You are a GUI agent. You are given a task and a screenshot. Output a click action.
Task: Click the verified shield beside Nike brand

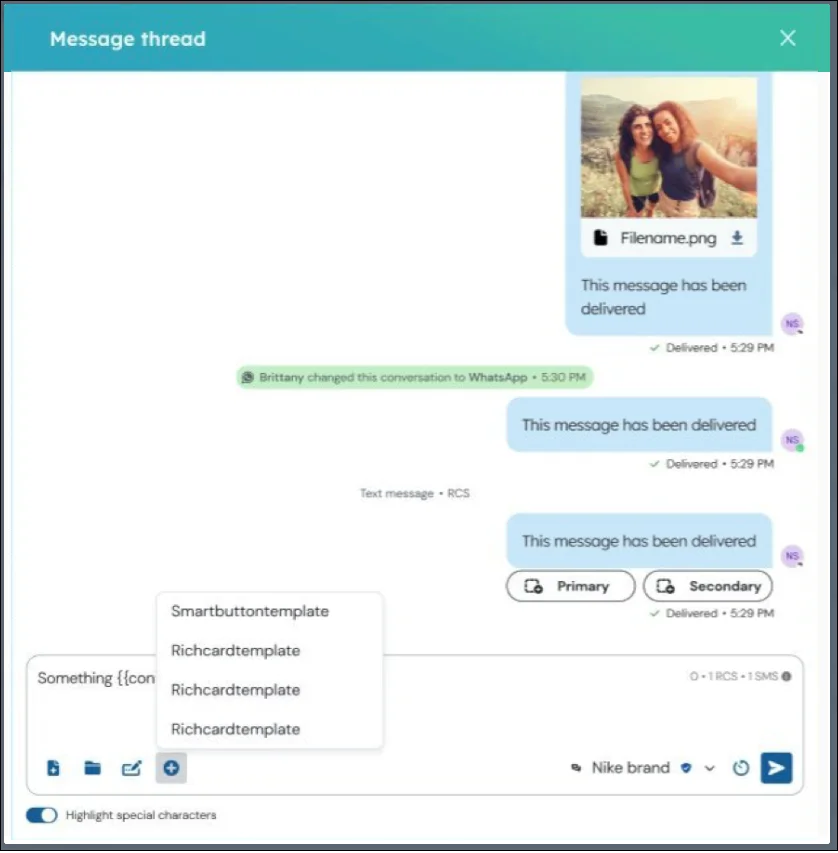coord(686,768)
